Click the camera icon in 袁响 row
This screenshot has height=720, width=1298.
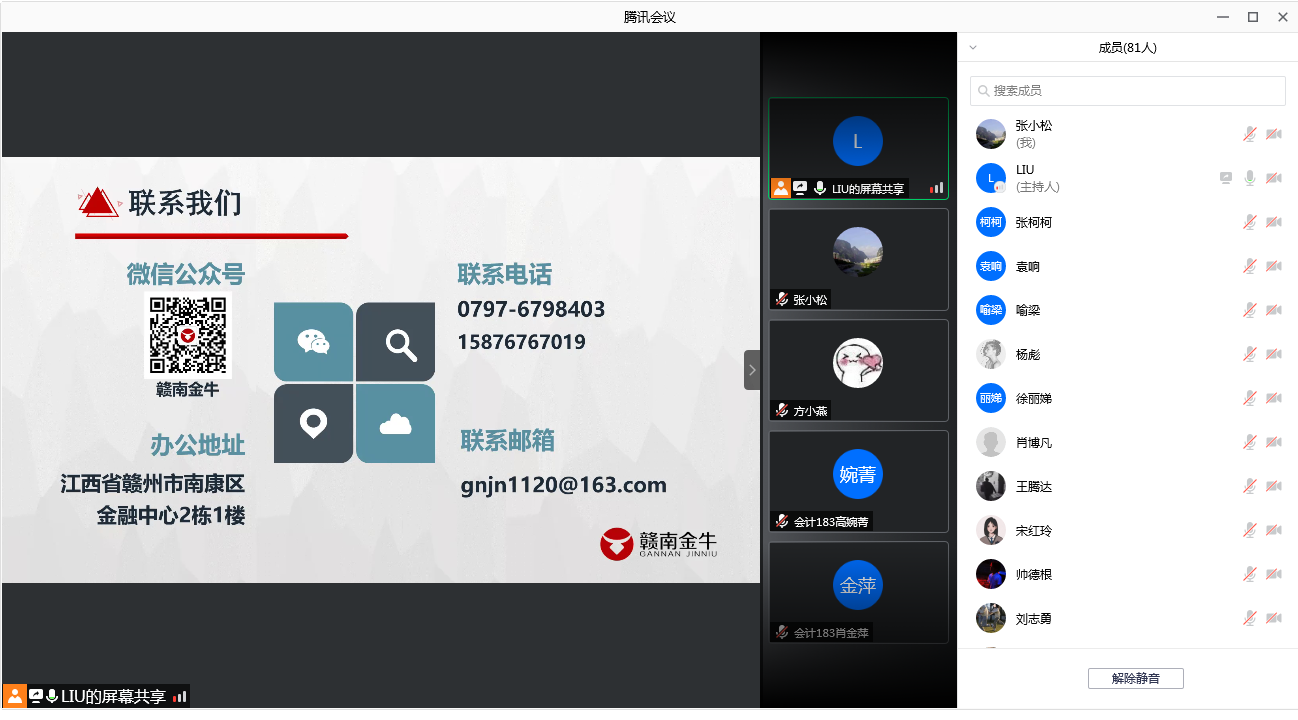[x=1274, y=266]
